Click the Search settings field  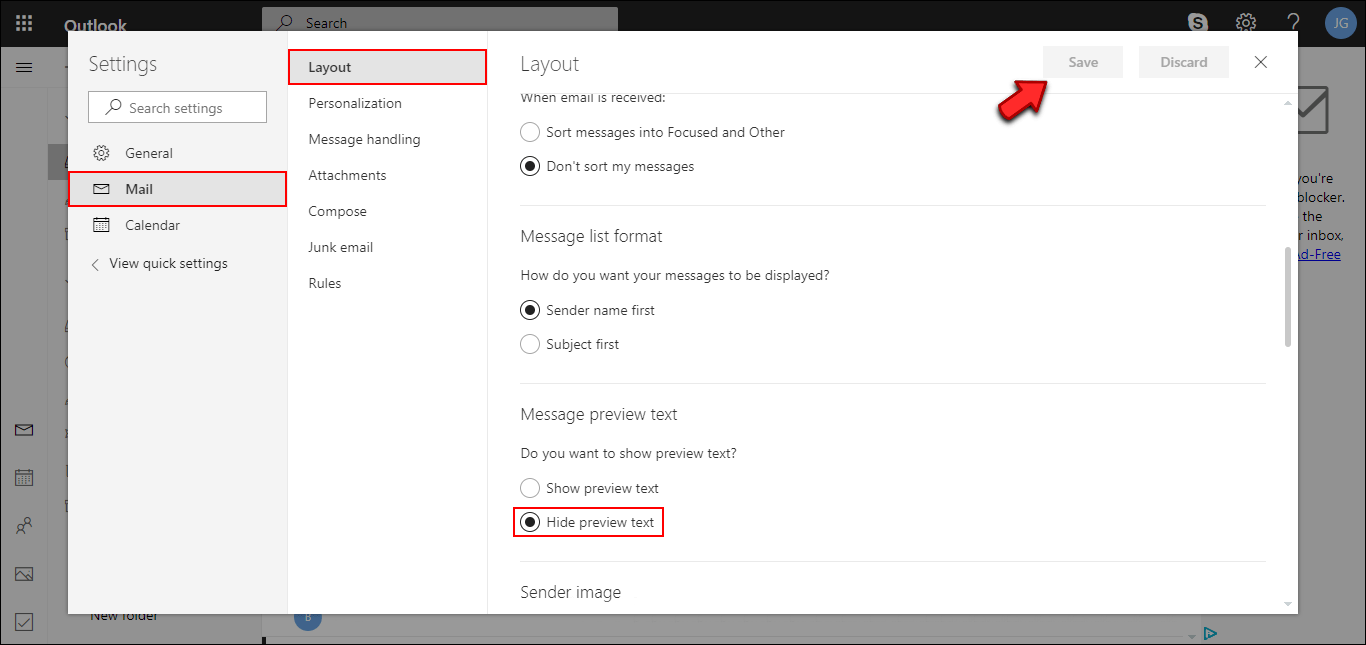177,108
